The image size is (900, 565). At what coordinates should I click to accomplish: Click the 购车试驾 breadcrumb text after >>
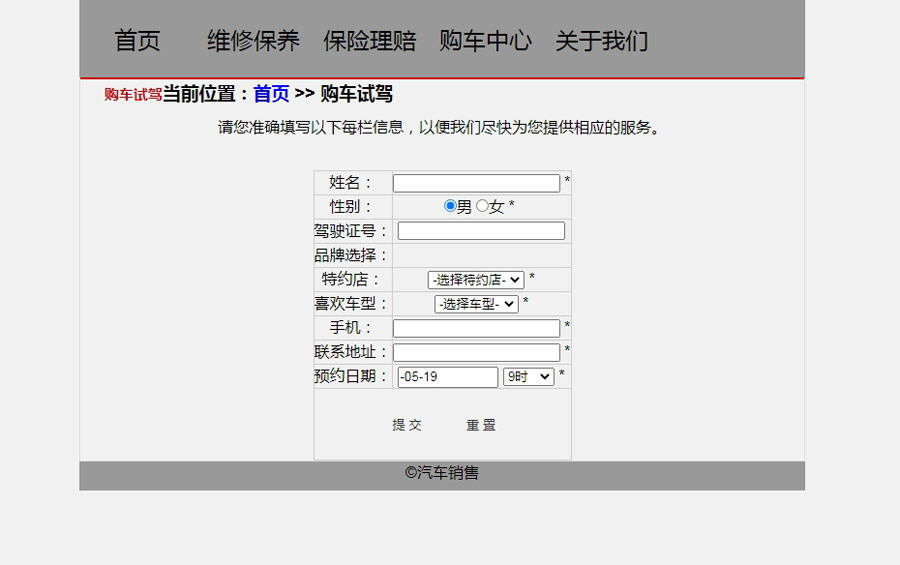click(x=356, y=94)
